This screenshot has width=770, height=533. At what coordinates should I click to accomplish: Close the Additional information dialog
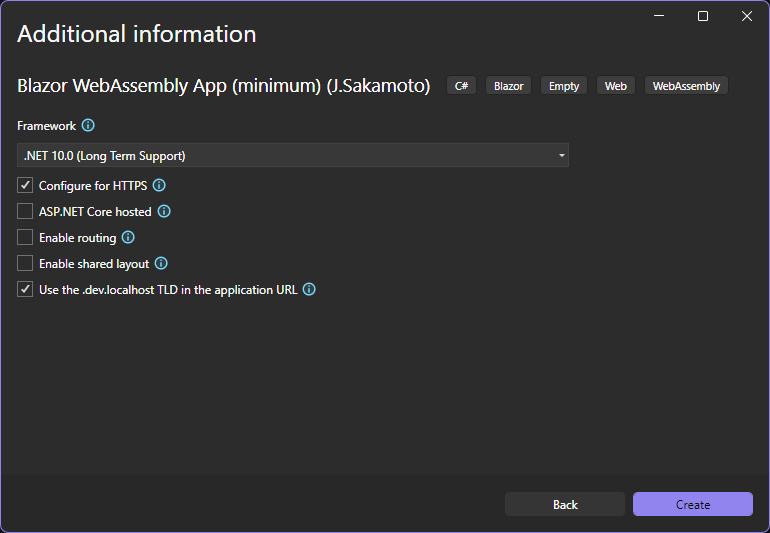(747, 16)
